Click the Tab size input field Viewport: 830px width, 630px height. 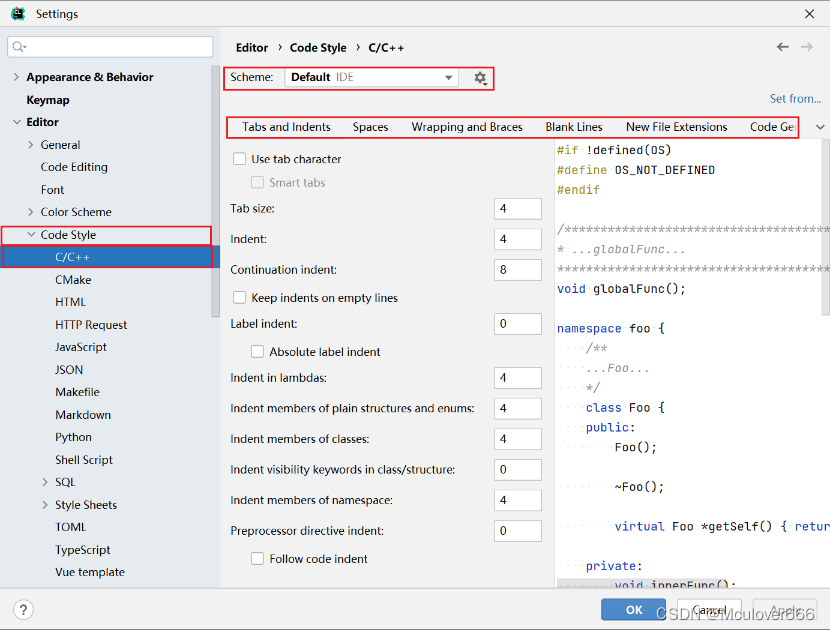518,209
